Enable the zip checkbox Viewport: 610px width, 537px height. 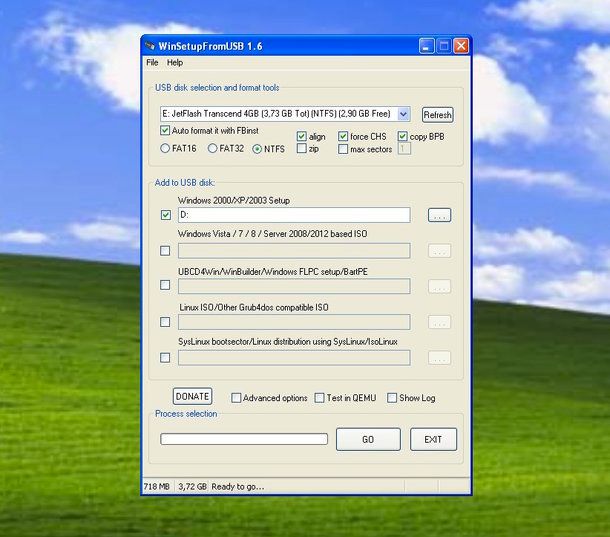pos(301,148)
